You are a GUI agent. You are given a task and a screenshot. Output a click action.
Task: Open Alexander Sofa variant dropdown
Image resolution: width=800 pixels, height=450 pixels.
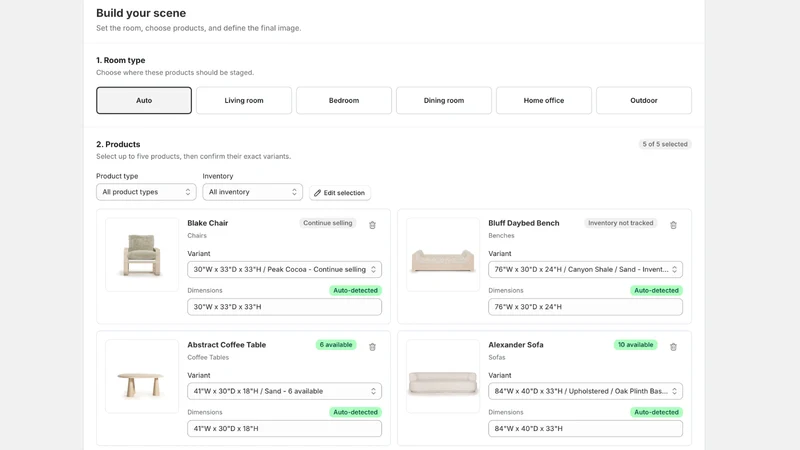(x=585, y=391)
